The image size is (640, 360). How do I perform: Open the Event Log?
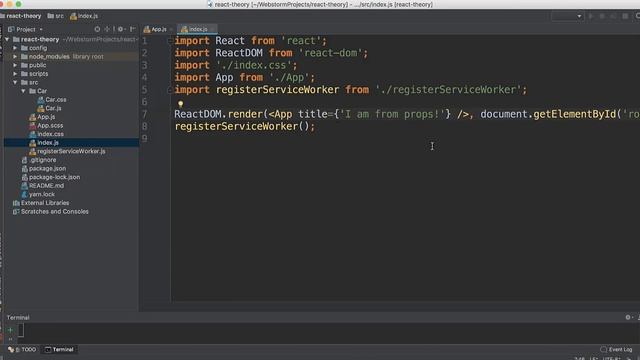pyautogui.click(x=616, y=349)
